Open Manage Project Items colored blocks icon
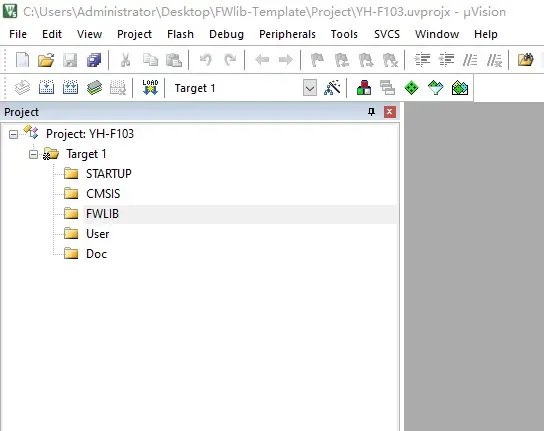 [x=364, y=88]
